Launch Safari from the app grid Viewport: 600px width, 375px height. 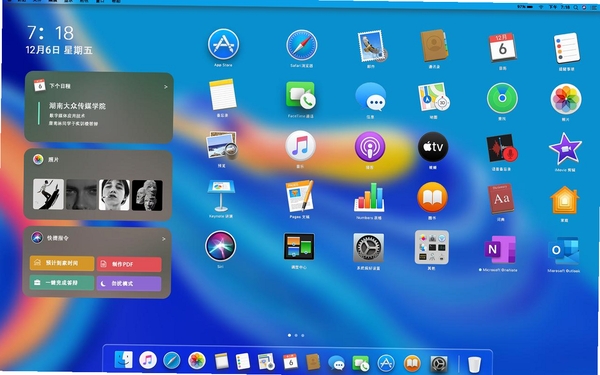point(302,45)
